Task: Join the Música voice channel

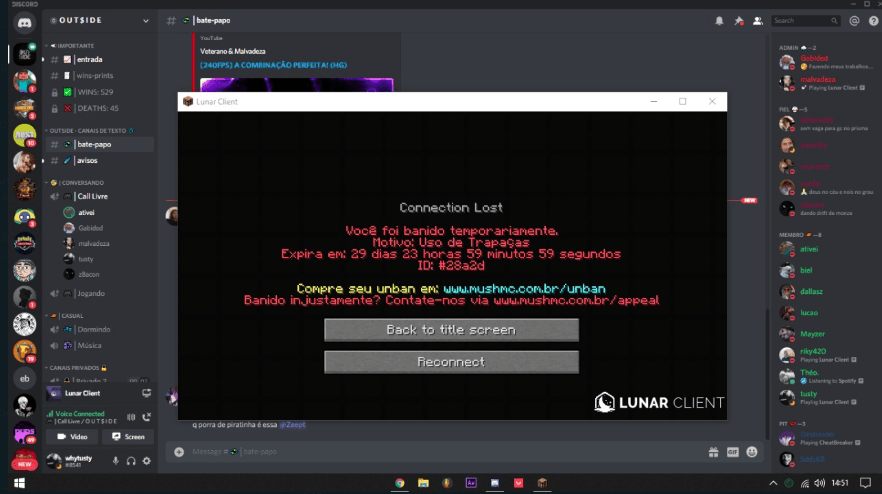Action: pos(99,345)
